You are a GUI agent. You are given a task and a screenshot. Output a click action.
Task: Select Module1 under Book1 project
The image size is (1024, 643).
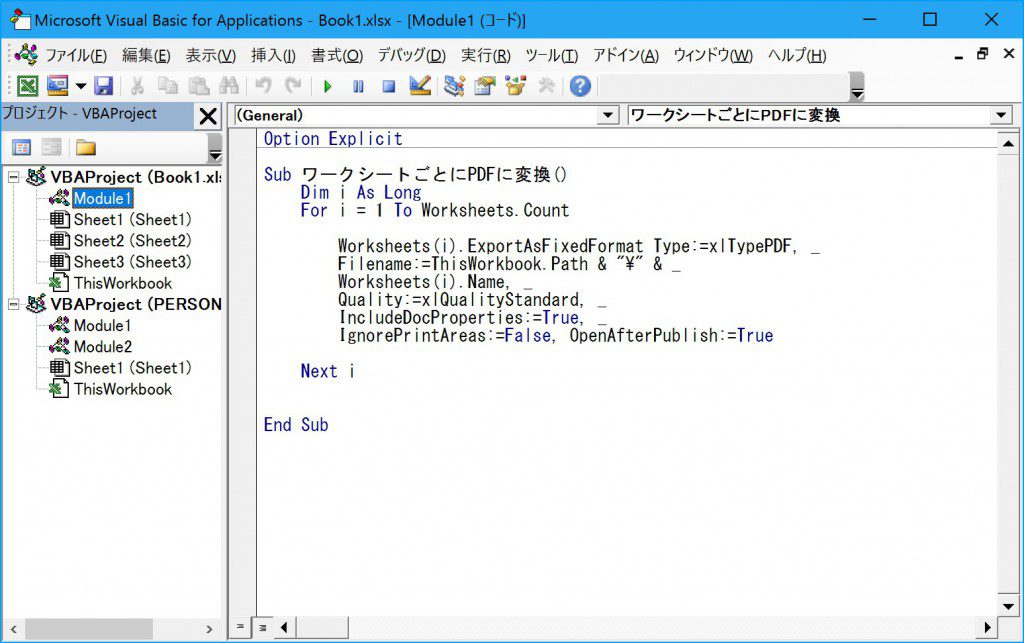tap(103, 198)
